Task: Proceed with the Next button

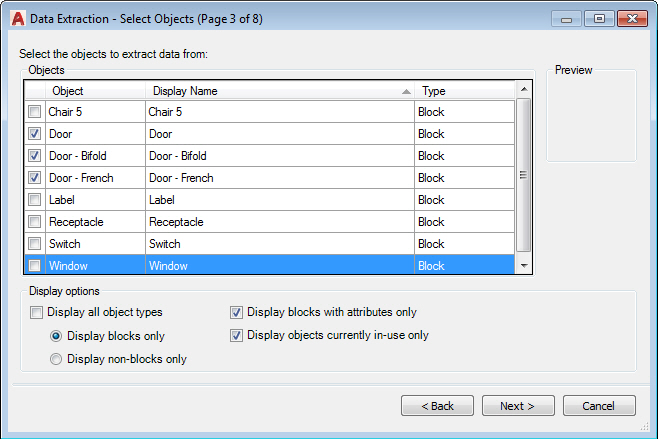Action: pyautogui.click(x=518, y=406)
